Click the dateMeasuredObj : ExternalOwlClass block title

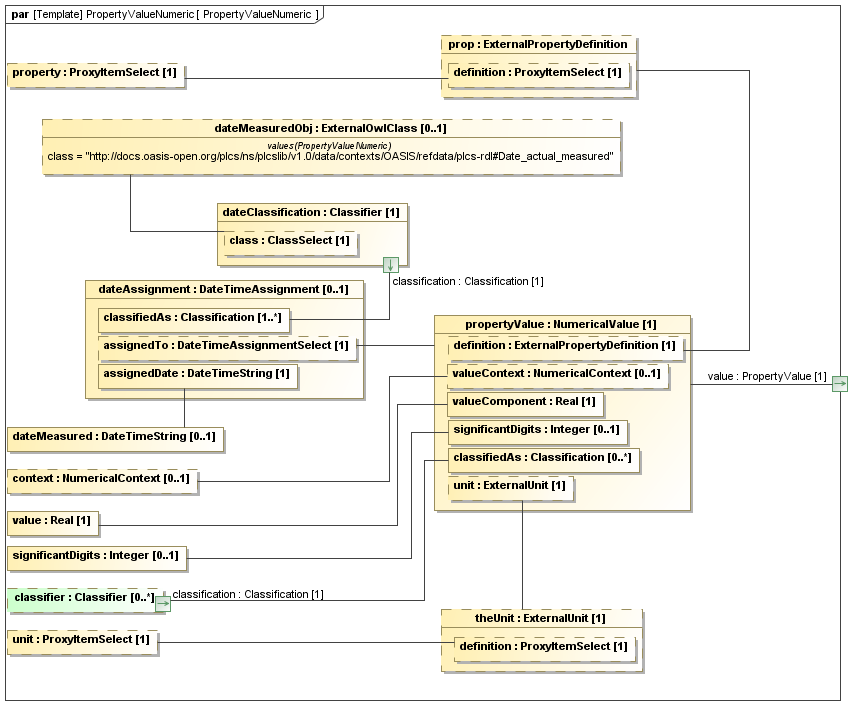click(331, 129)
